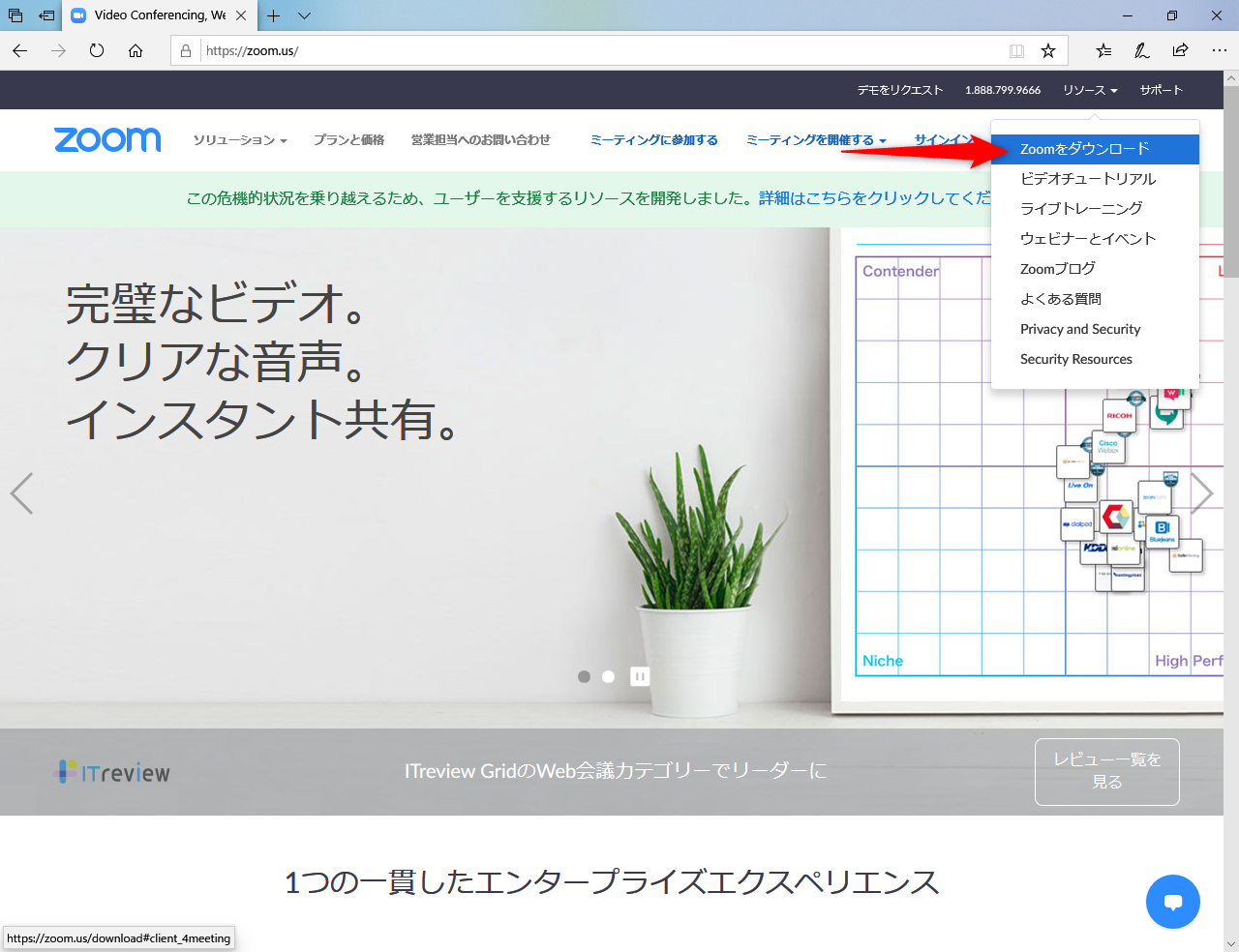Share this page using share icon
Viewport: 1239px width, 952px height.
[1180, 50]
